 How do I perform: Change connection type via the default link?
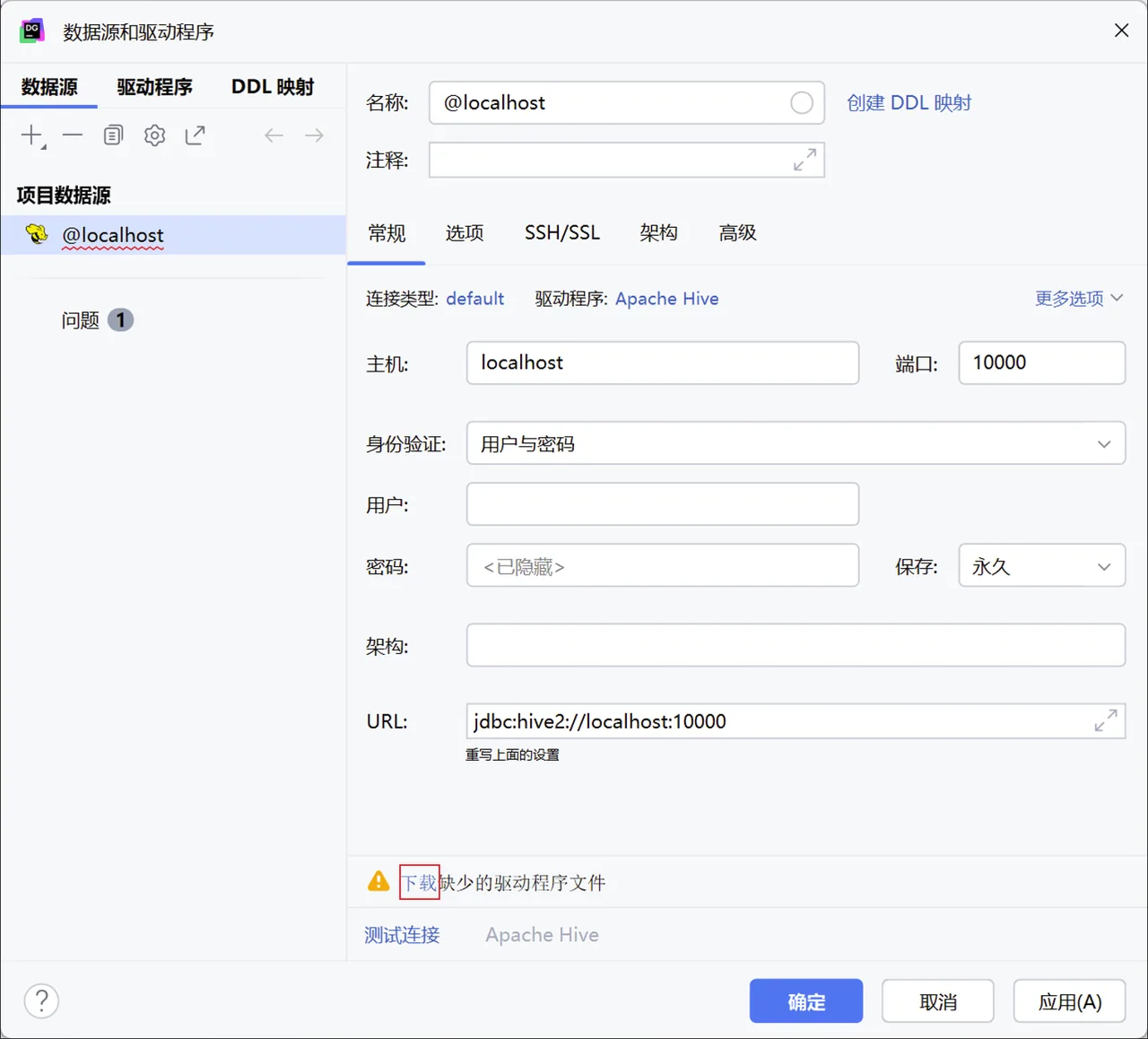[x=474, y=299]
